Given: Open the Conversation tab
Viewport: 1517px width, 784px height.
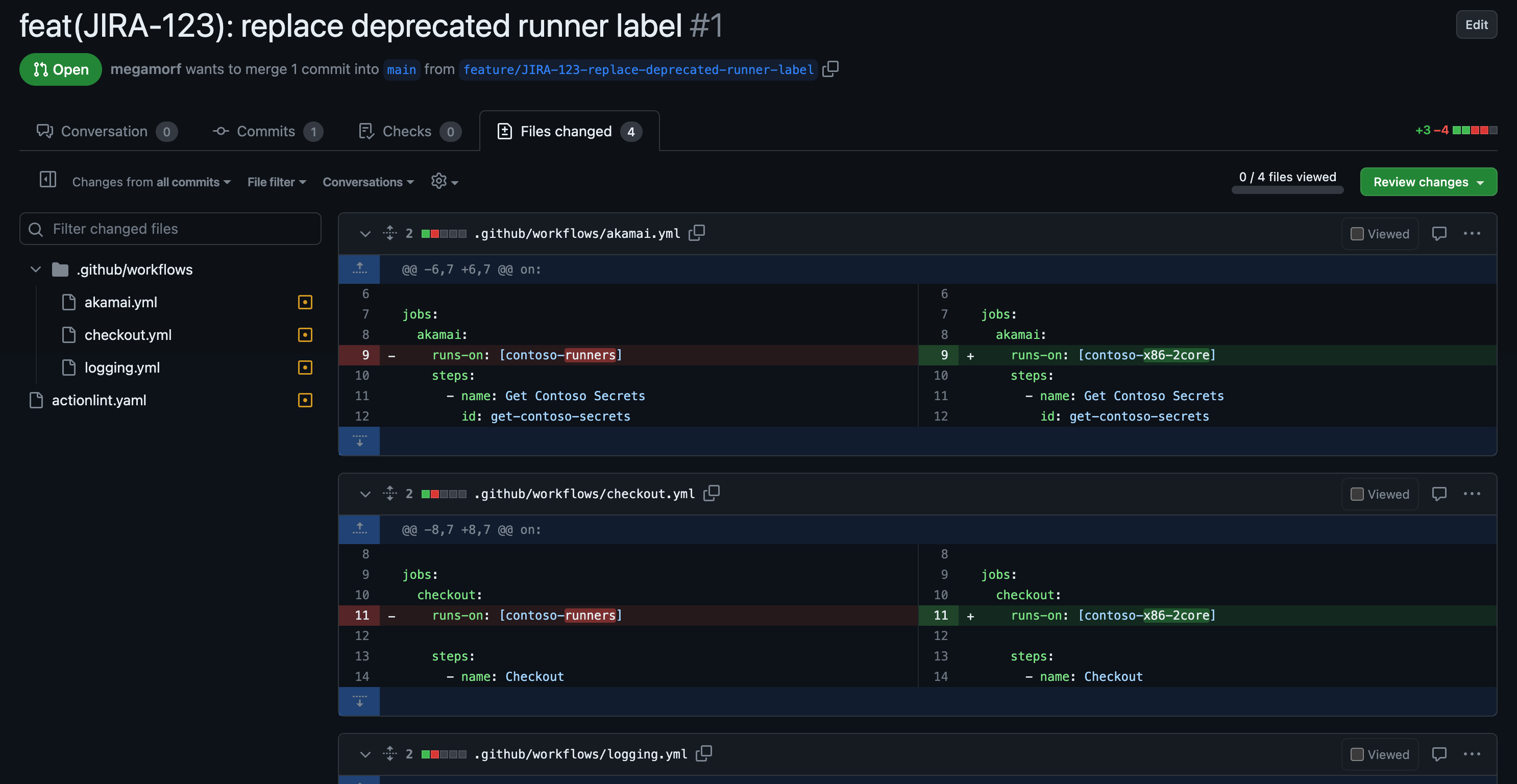Looking at the screenshot, I should tap(105, 131).
